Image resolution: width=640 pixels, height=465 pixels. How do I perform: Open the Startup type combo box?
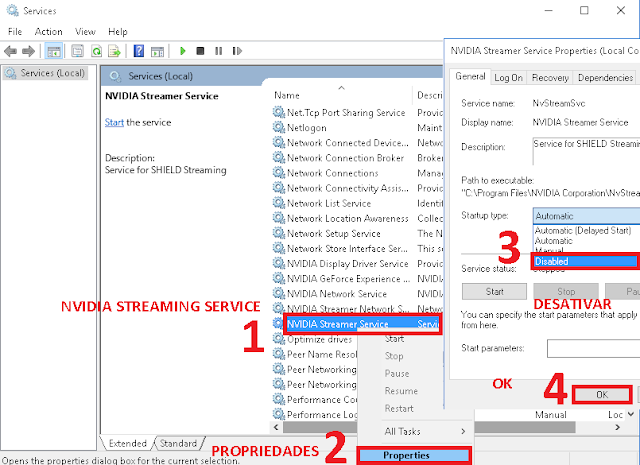coord(586,216)
